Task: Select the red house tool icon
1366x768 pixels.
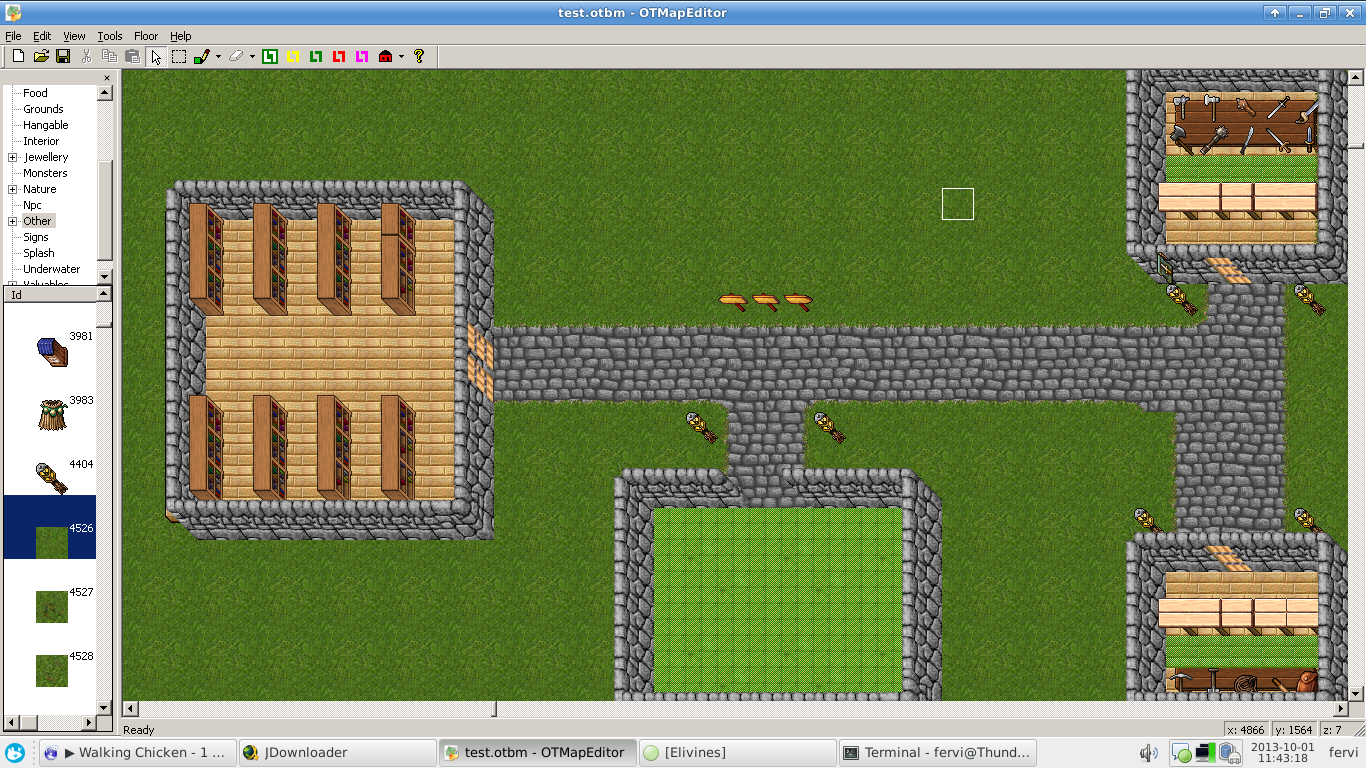Action: 385,57
